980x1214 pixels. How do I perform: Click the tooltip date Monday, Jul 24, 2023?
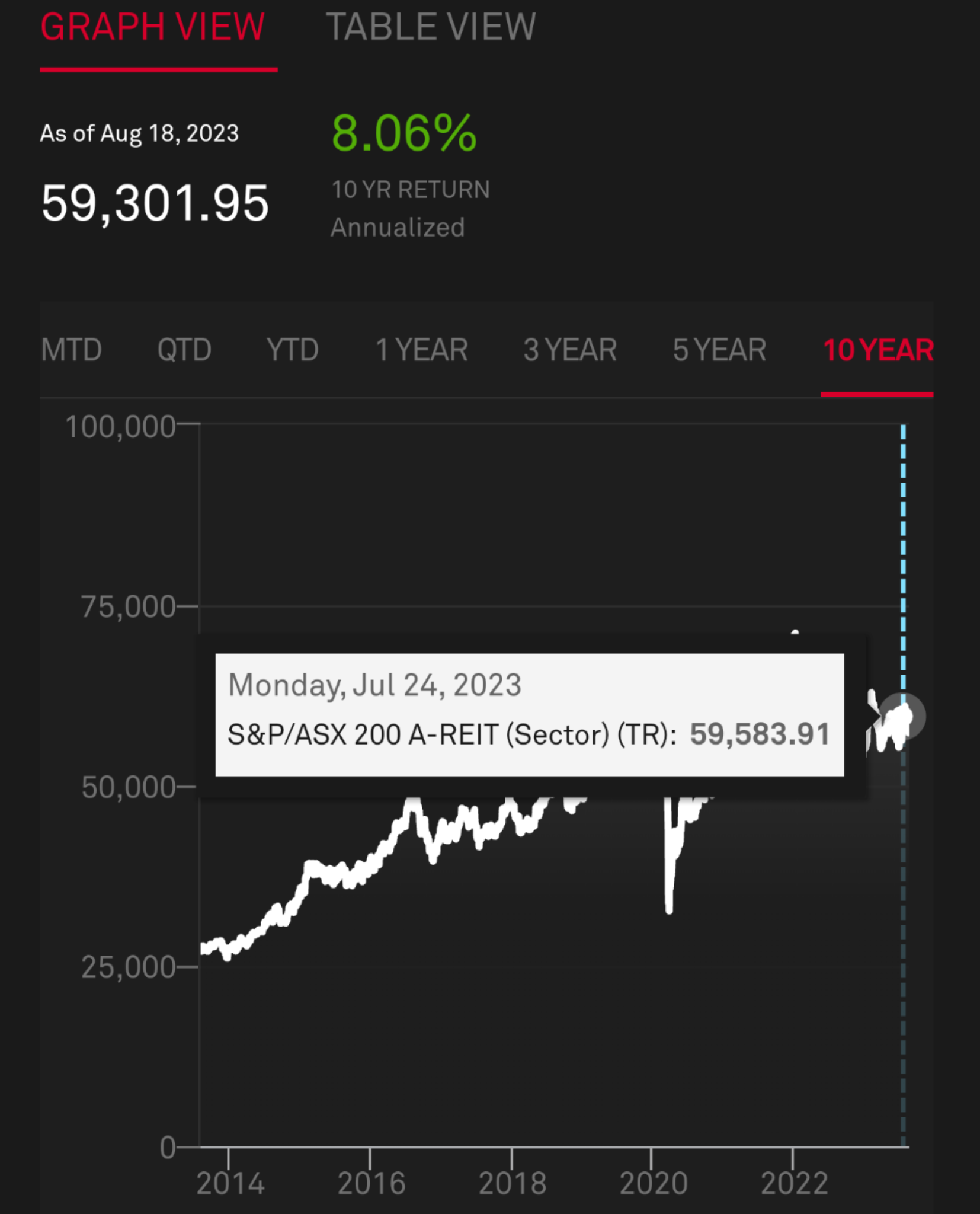(x=374, y=685)
